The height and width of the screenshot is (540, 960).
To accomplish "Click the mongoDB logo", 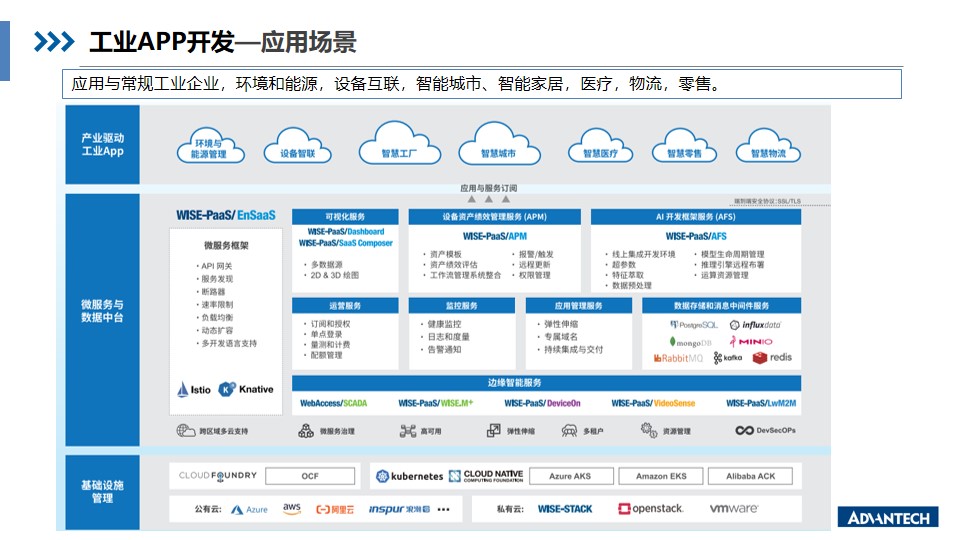I will [691, 342].
